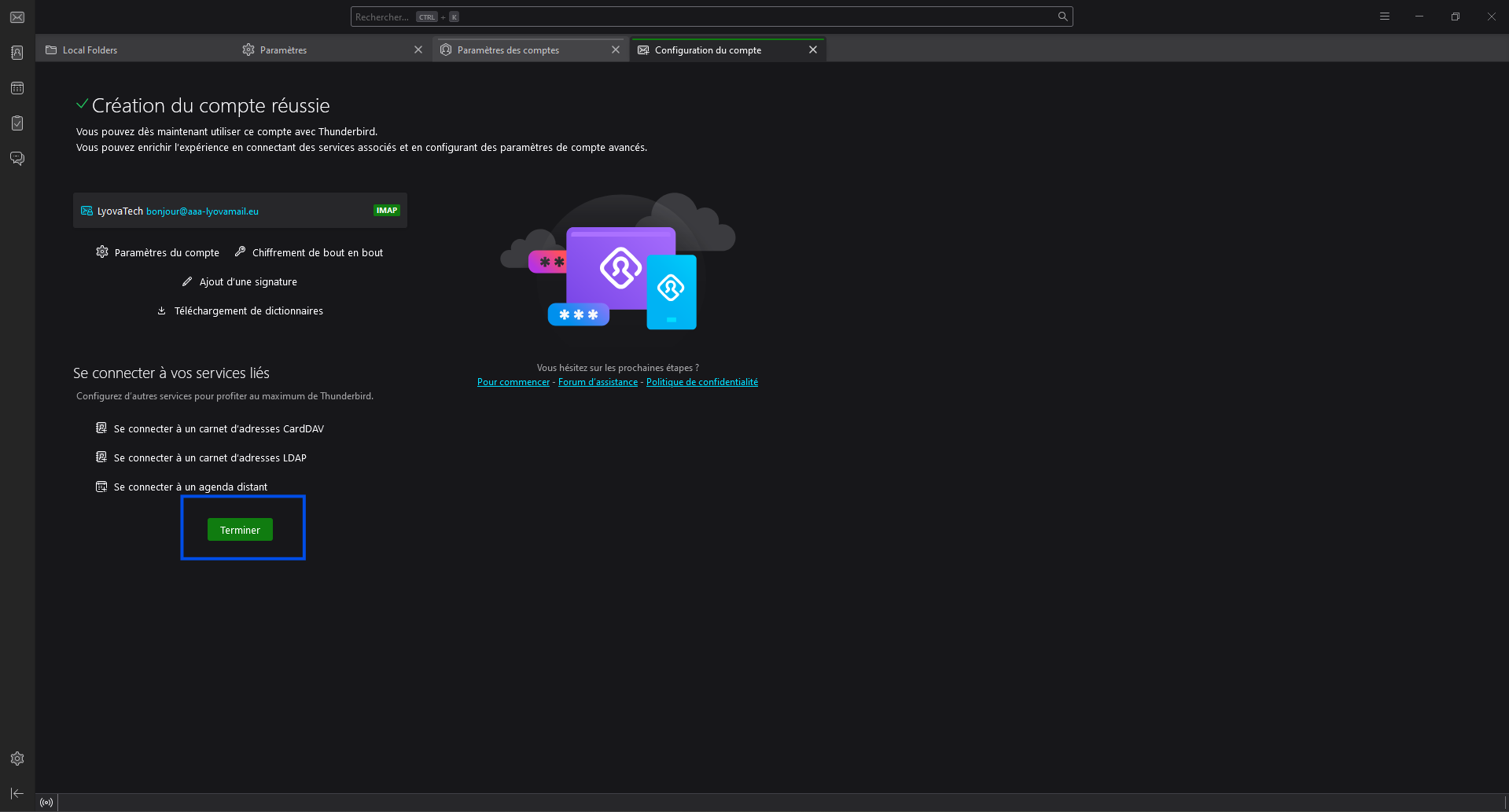Click the download icon for dictionaries
This screenshot has height=812, width=1509.
(x=161, y=310)
